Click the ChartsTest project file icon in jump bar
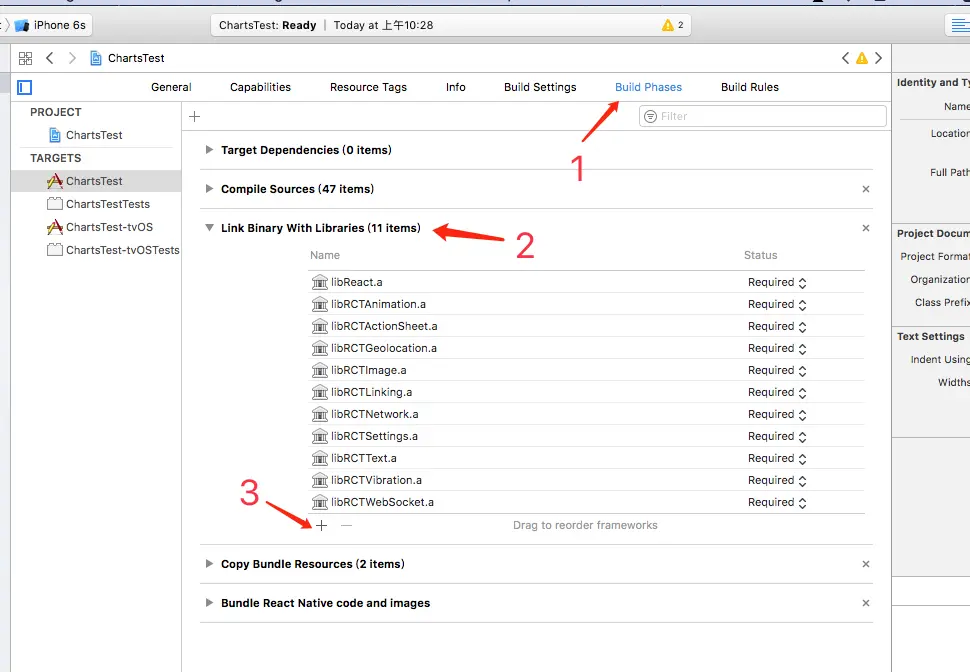970x672 pixels. [x=96, y=58]
